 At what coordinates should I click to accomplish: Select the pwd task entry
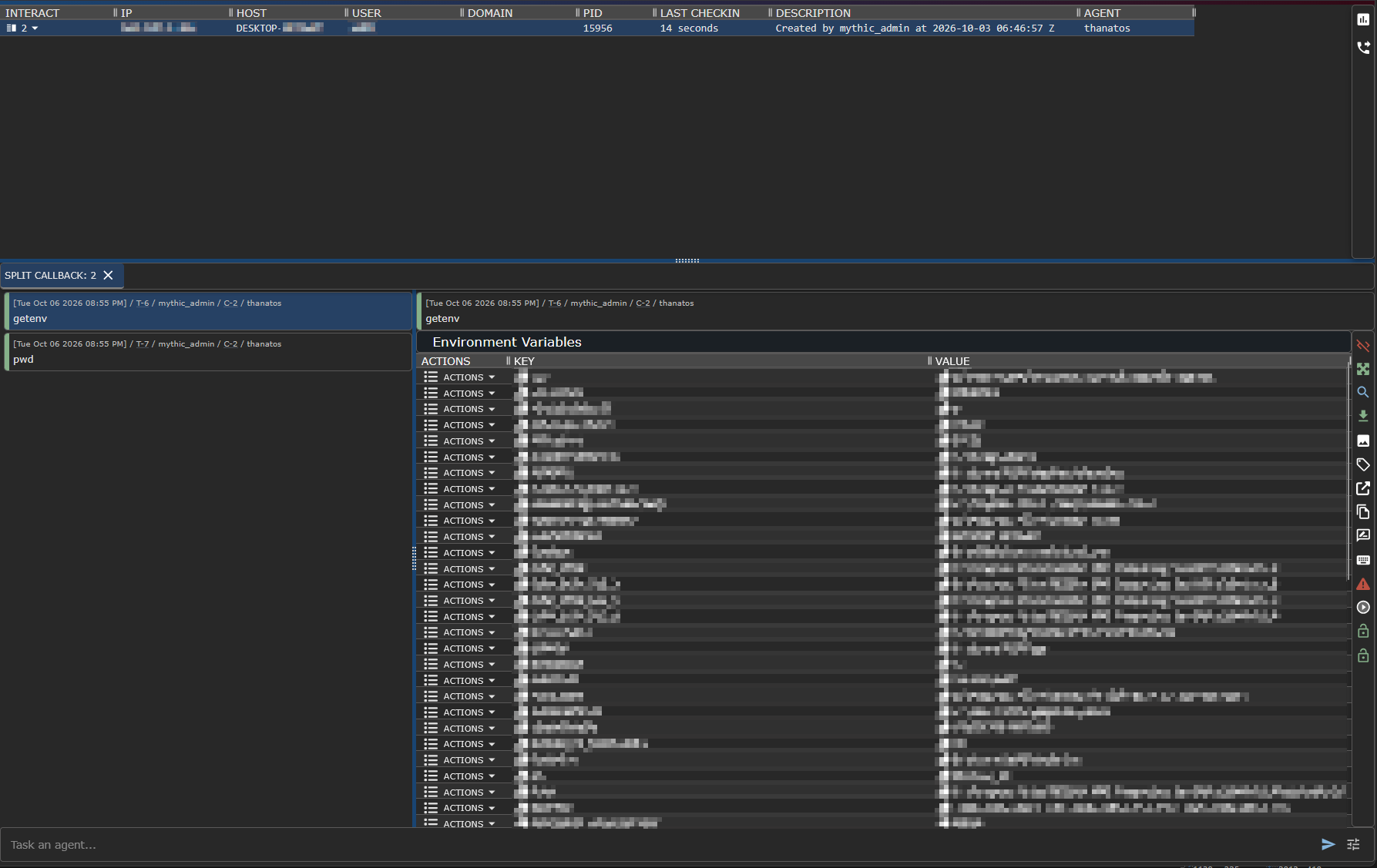point(208,352)
